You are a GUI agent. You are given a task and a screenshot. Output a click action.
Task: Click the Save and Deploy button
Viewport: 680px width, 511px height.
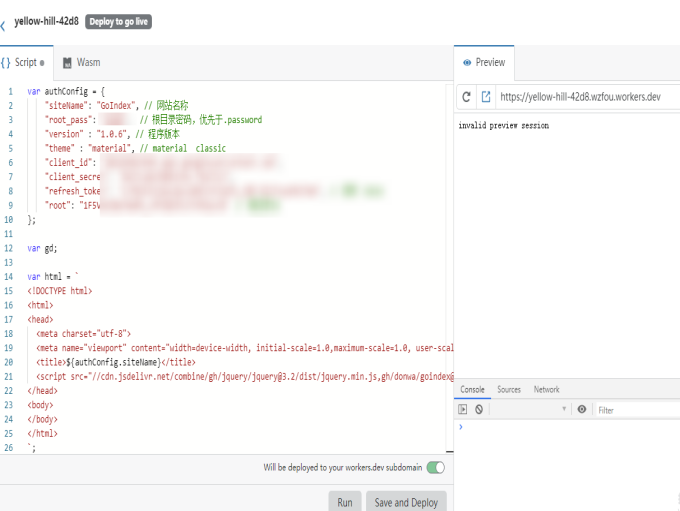click(x=406, y=501)
